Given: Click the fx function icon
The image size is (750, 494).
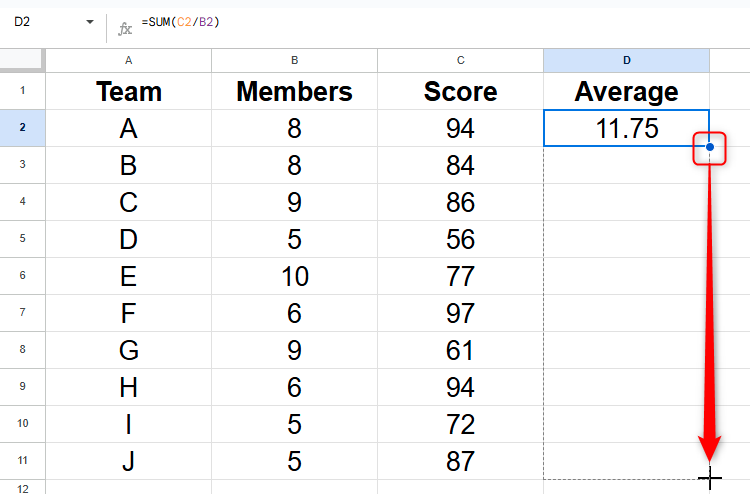Looking at the screenshot, I should pyautogui.click(x=125, y=28).
